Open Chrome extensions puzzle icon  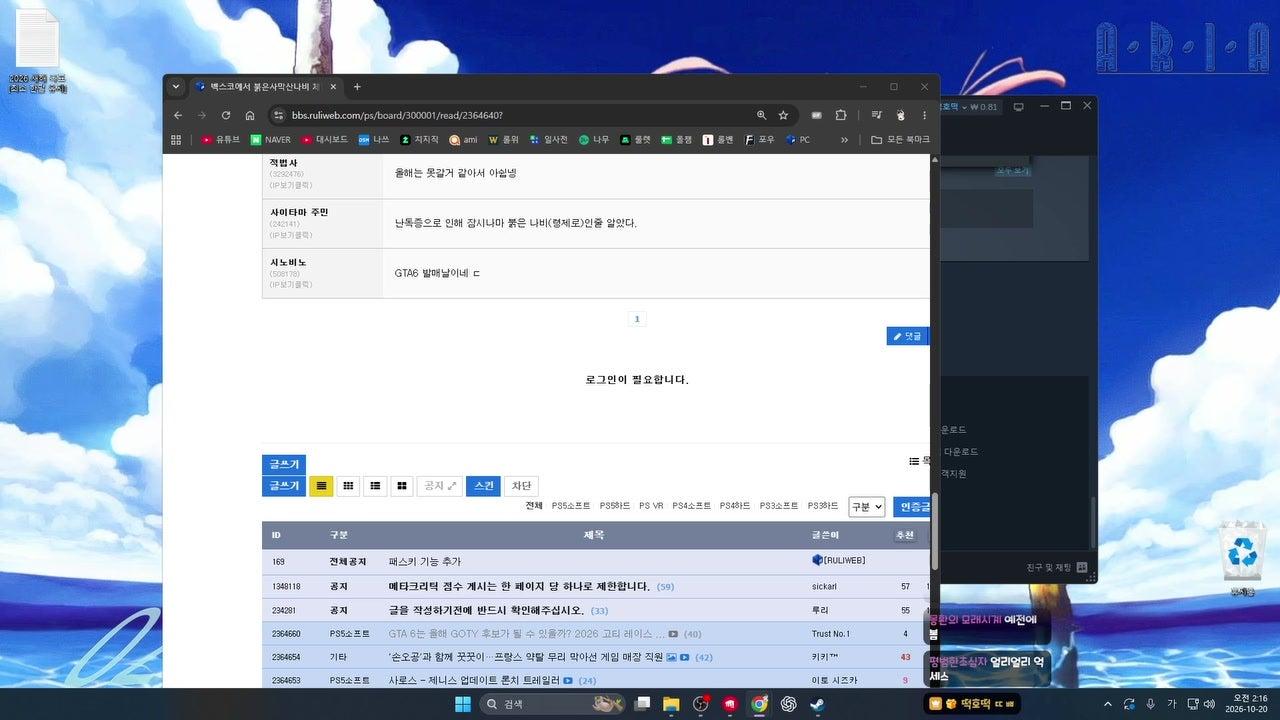coord(841,115)
